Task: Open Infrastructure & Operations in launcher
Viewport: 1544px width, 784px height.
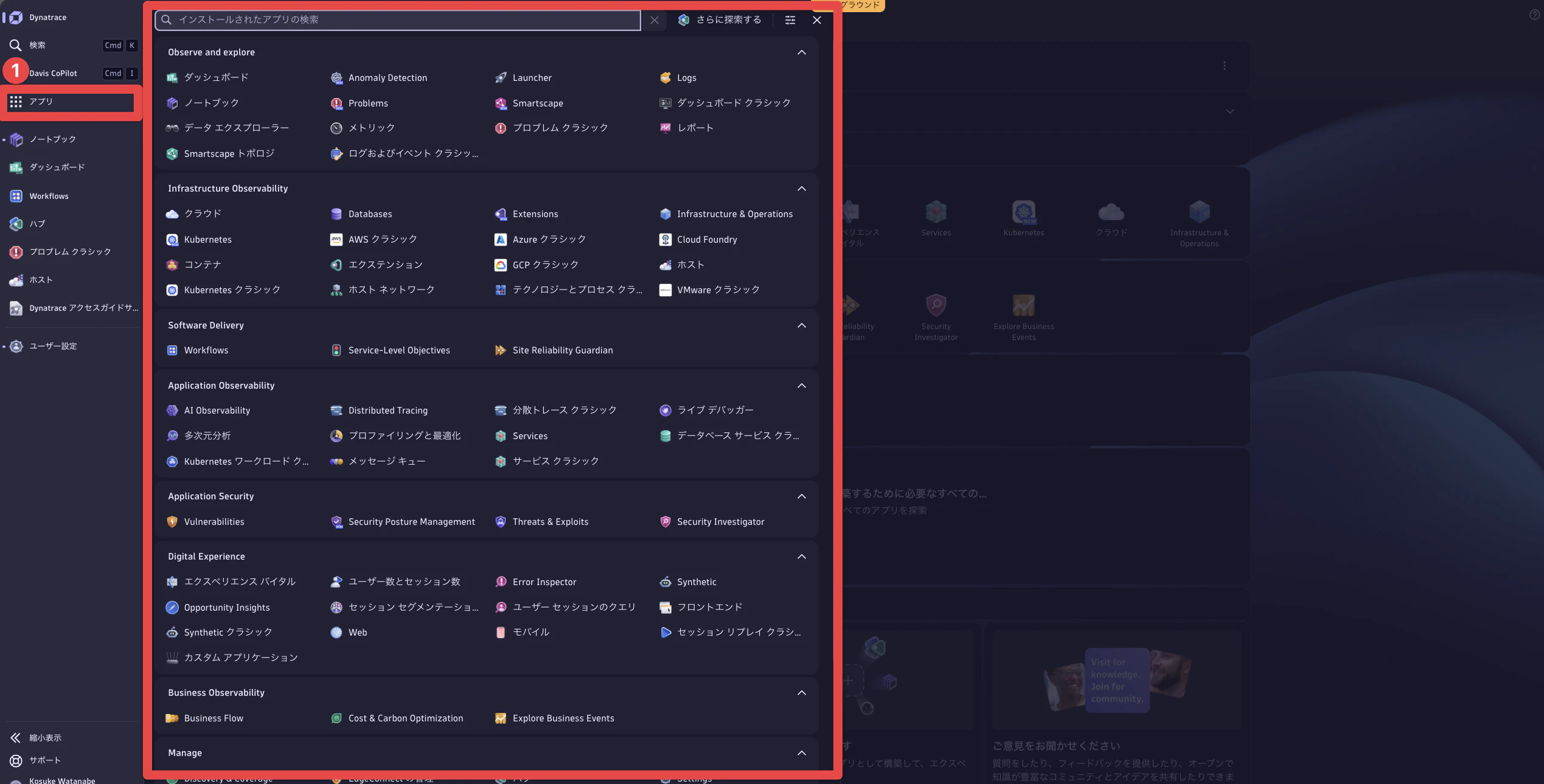Action: click(x=726, y=214)
